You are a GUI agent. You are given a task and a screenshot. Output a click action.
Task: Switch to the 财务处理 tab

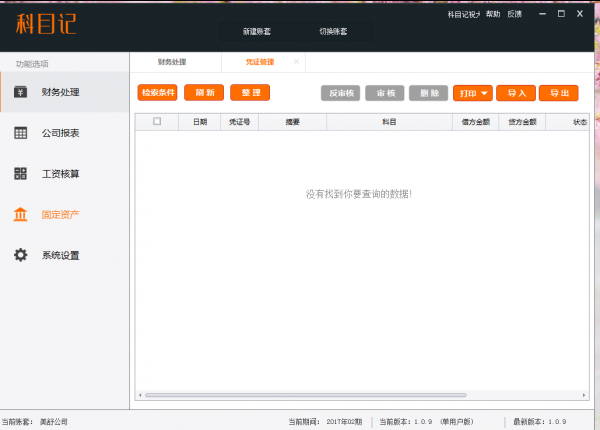pyautogui.click(x=172, y=62)
